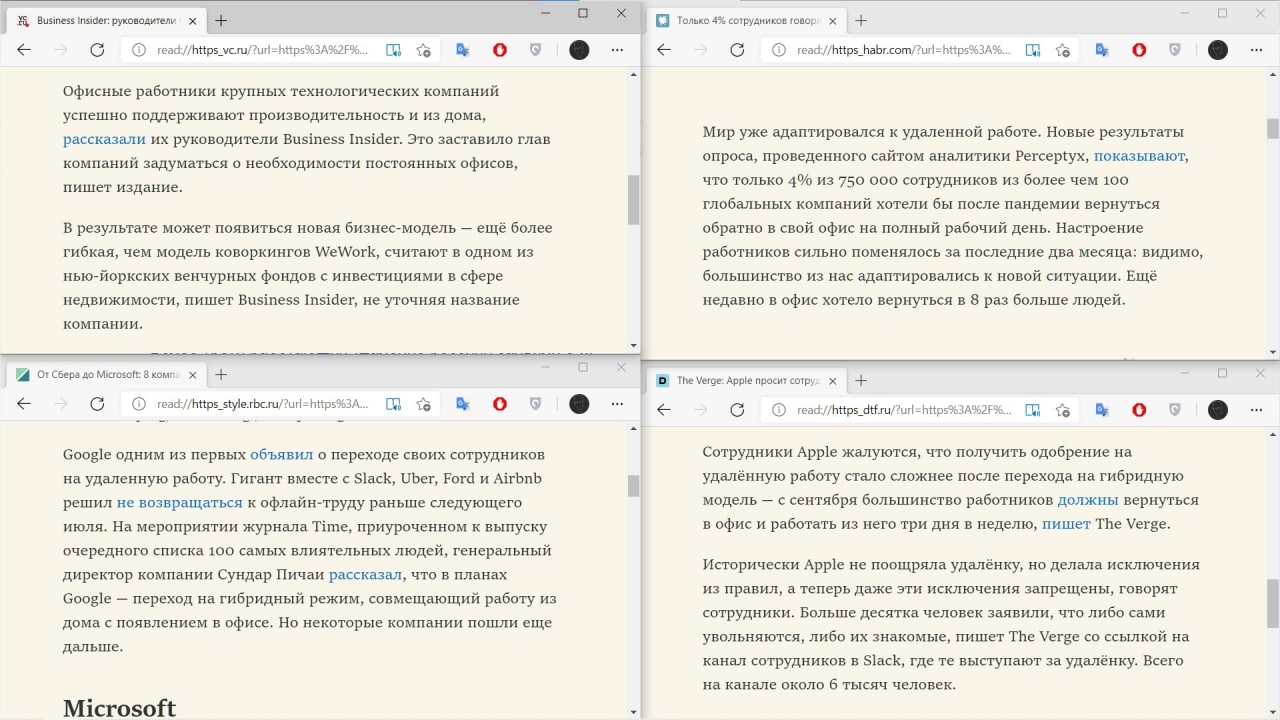The width and height of the screenshot is (1280, 720).
Task: Add vc.ru page to favorites
Action: 424,50
